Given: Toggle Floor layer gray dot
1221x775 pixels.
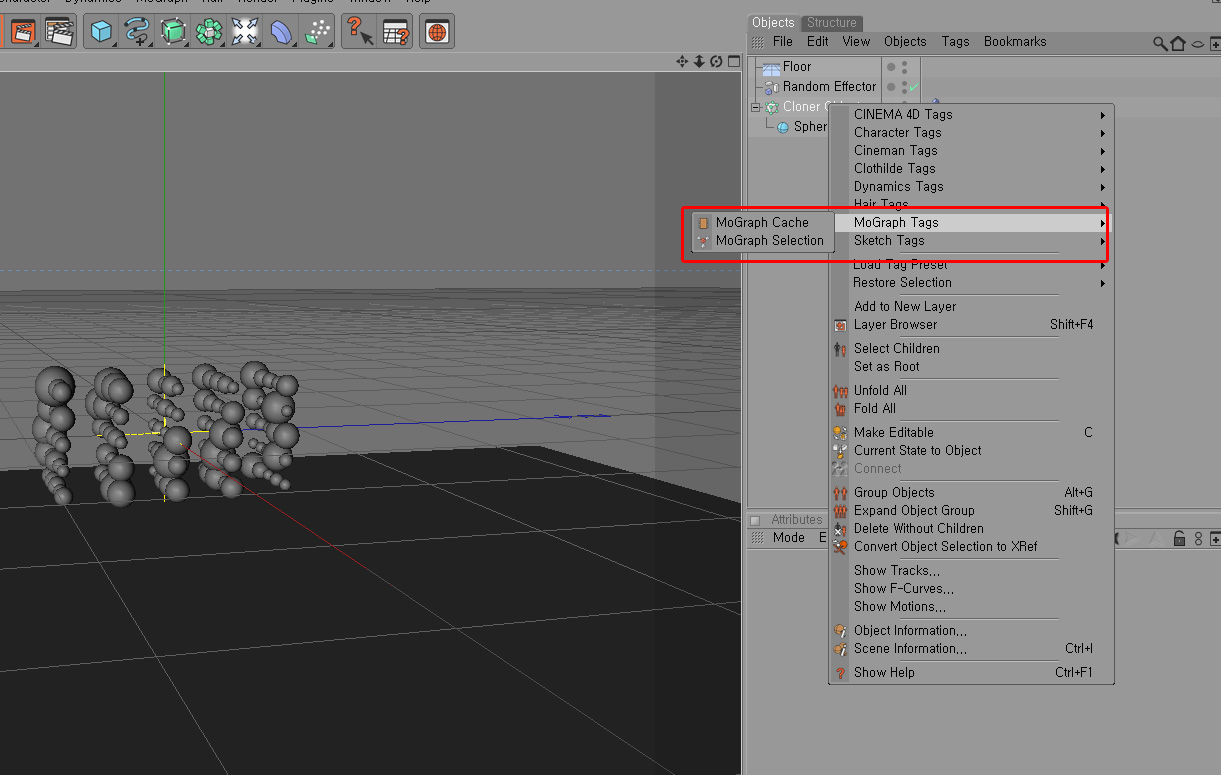Looking at the screenshot, I should coord(891,67).
